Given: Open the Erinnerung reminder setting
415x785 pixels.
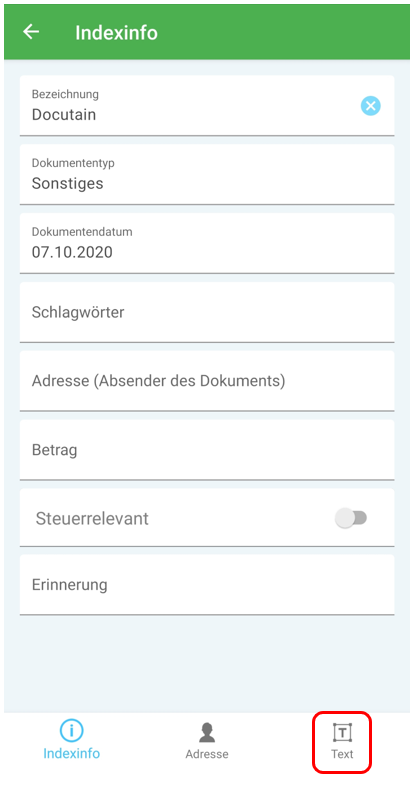Looking at the screenshot, I should point(207,585).
